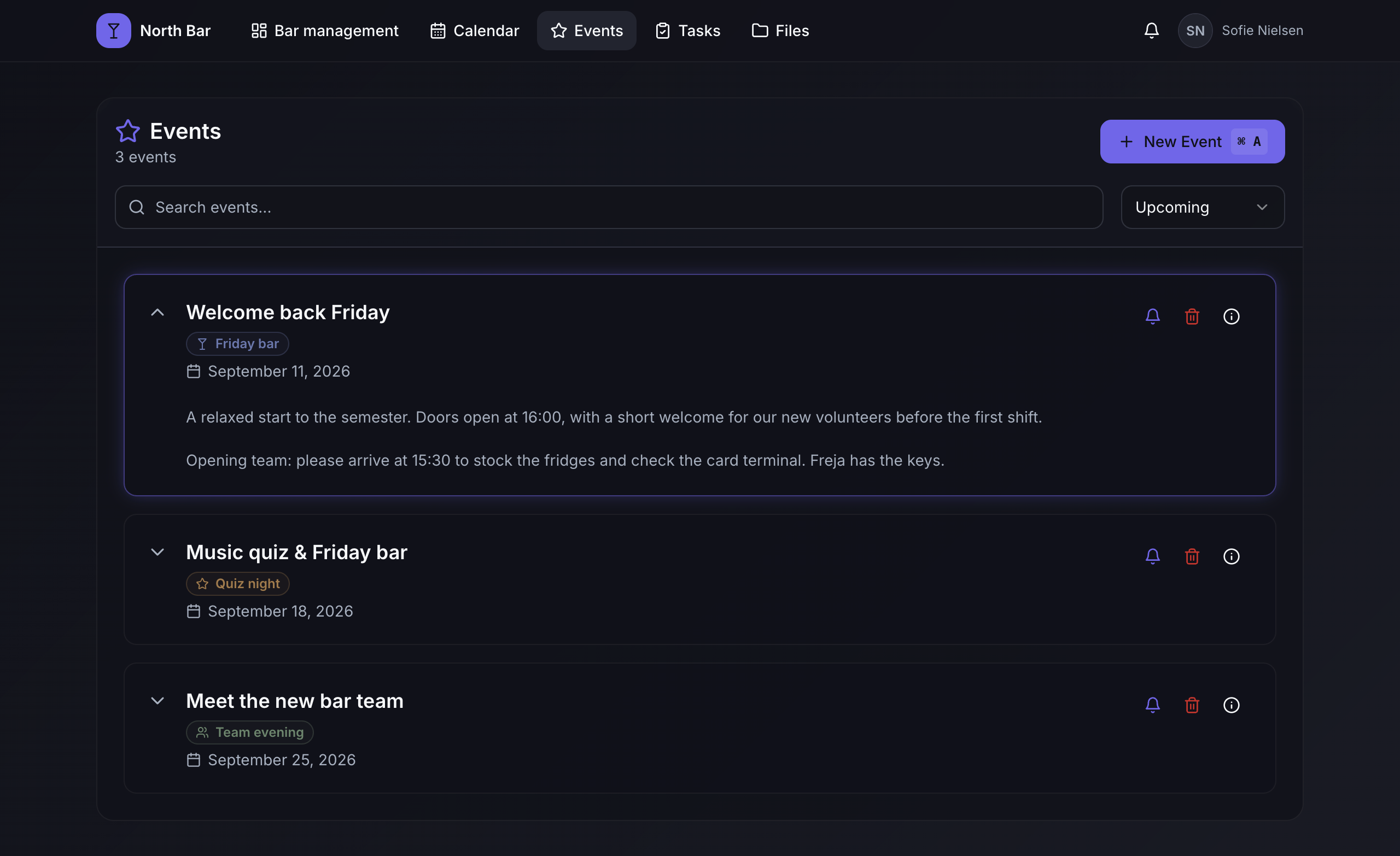1400x856 pixels.
Task: Open notifications bell in top header
Action: [x=1151, y=31]
